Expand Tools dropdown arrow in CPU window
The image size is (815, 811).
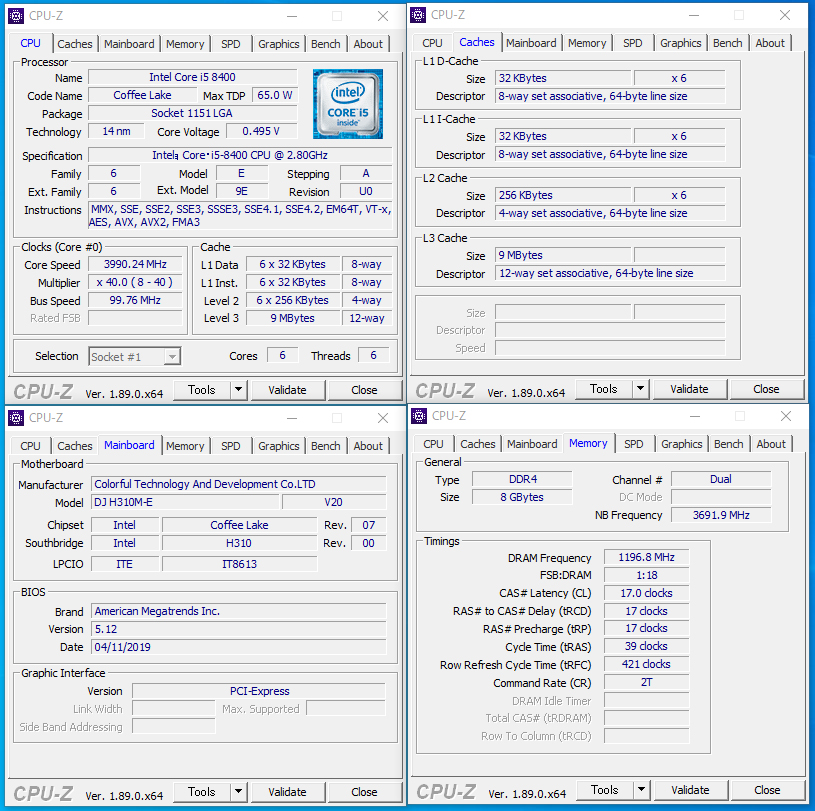coord(238,389)
